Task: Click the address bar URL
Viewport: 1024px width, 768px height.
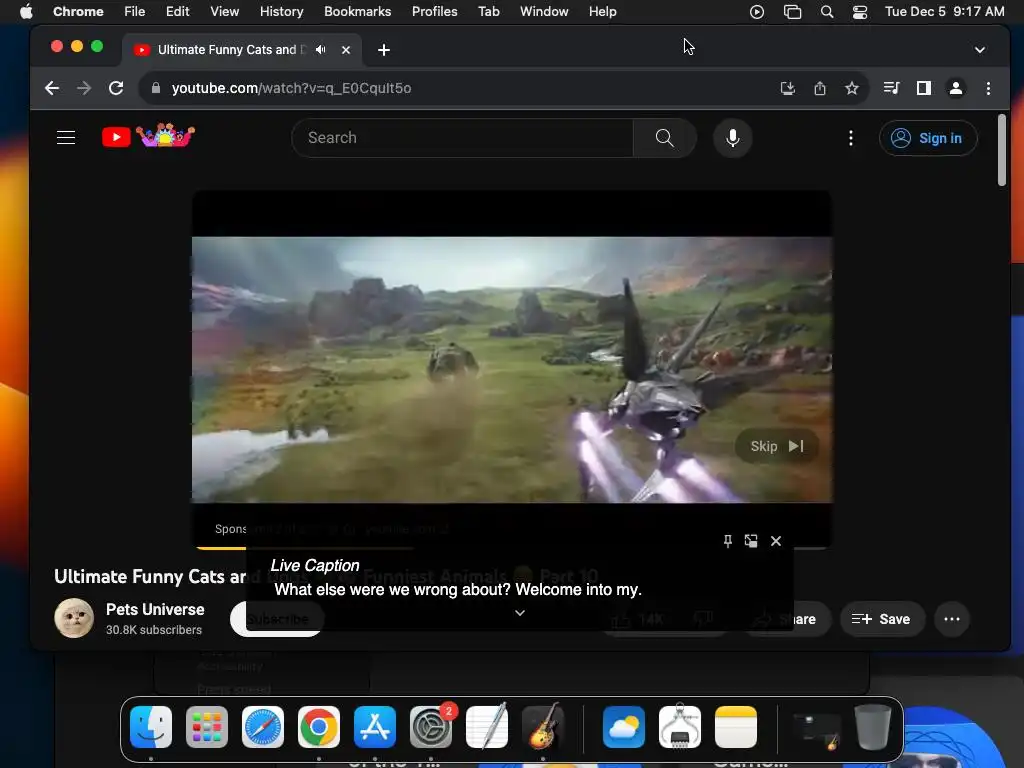Action: [291, 88]
